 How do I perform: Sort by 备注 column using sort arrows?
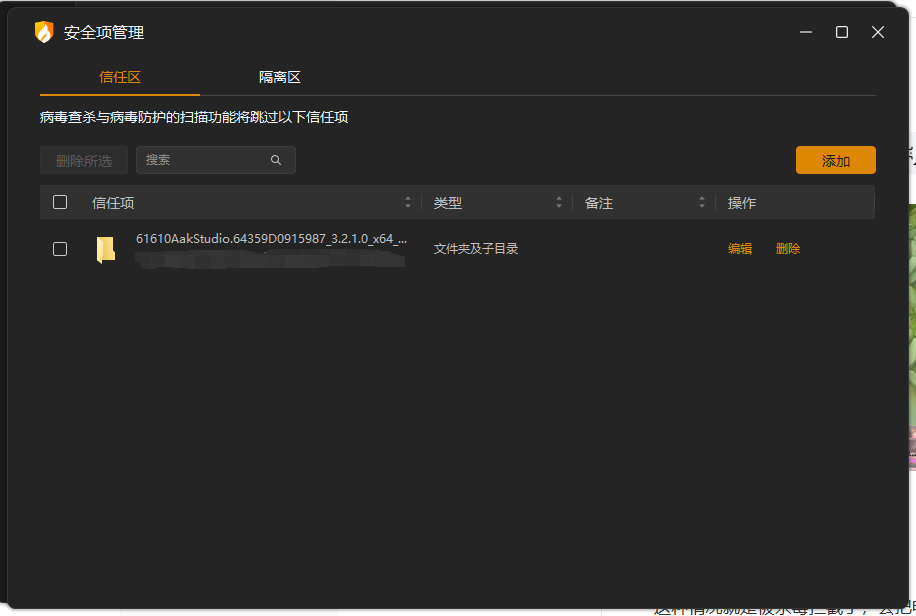(x=703, y=203)
